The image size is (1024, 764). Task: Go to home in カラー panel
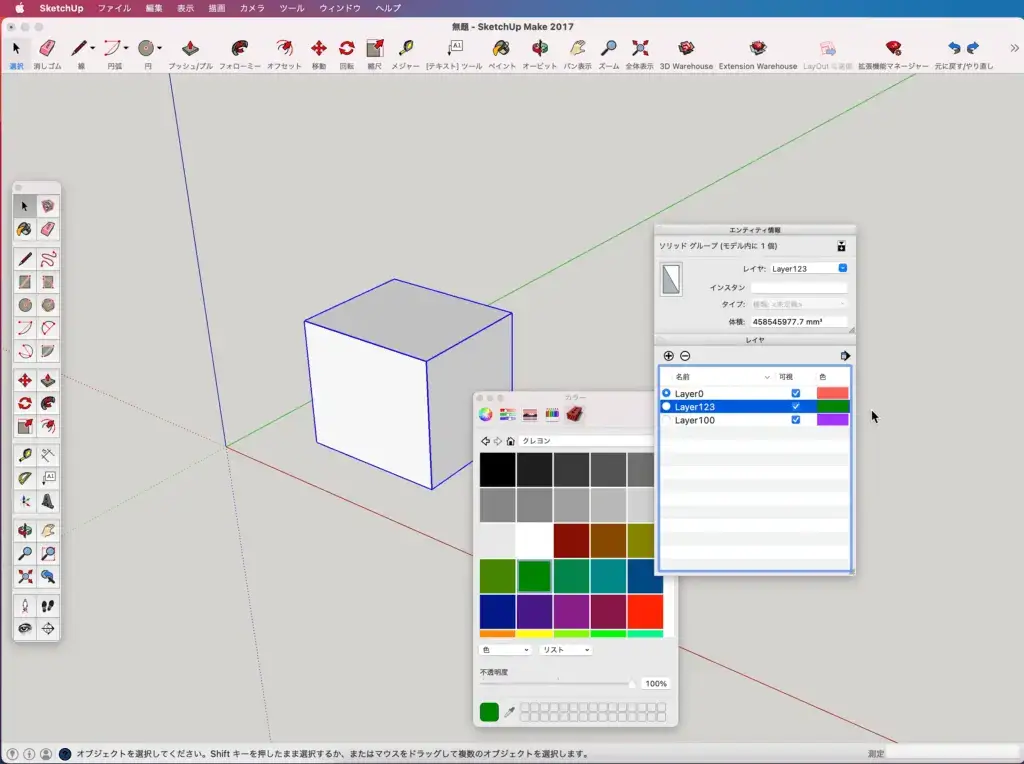pos(511,441)
